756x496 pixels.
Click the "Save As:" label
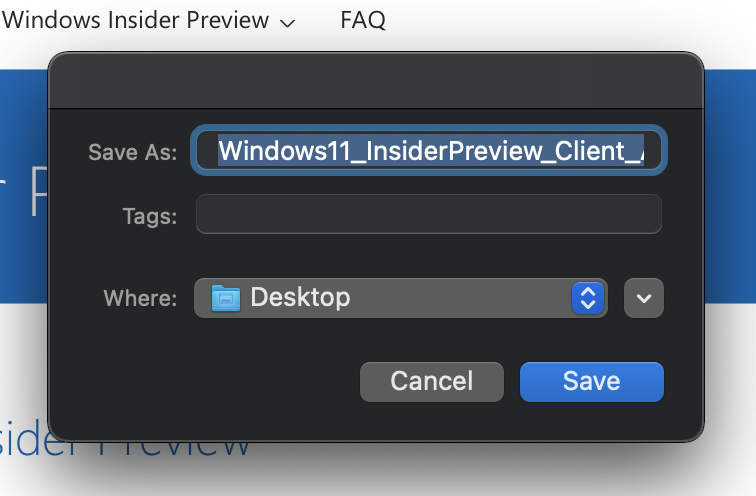coord(133,152)
